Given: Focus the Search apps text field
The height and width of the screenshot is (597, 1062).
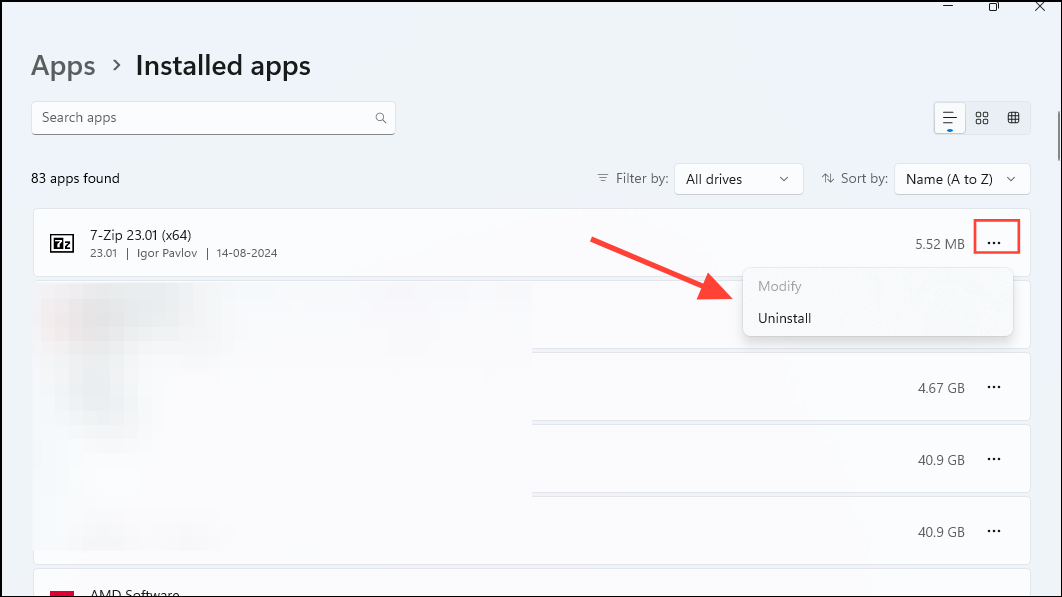Looking at the screenshot, I should 205,118.
